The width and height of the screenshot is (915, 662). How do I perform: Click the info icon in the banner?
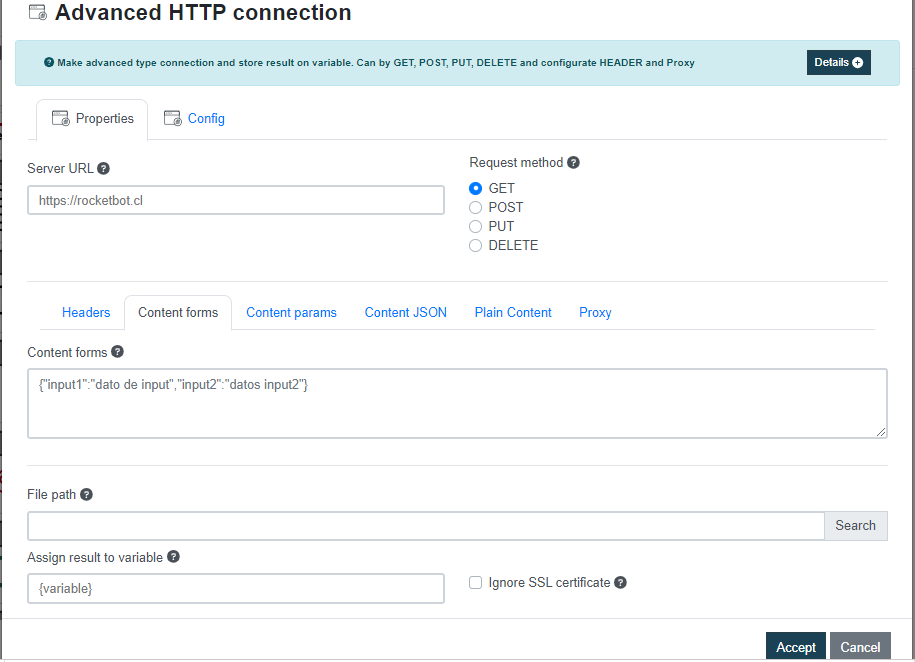[x=49, y=62]
